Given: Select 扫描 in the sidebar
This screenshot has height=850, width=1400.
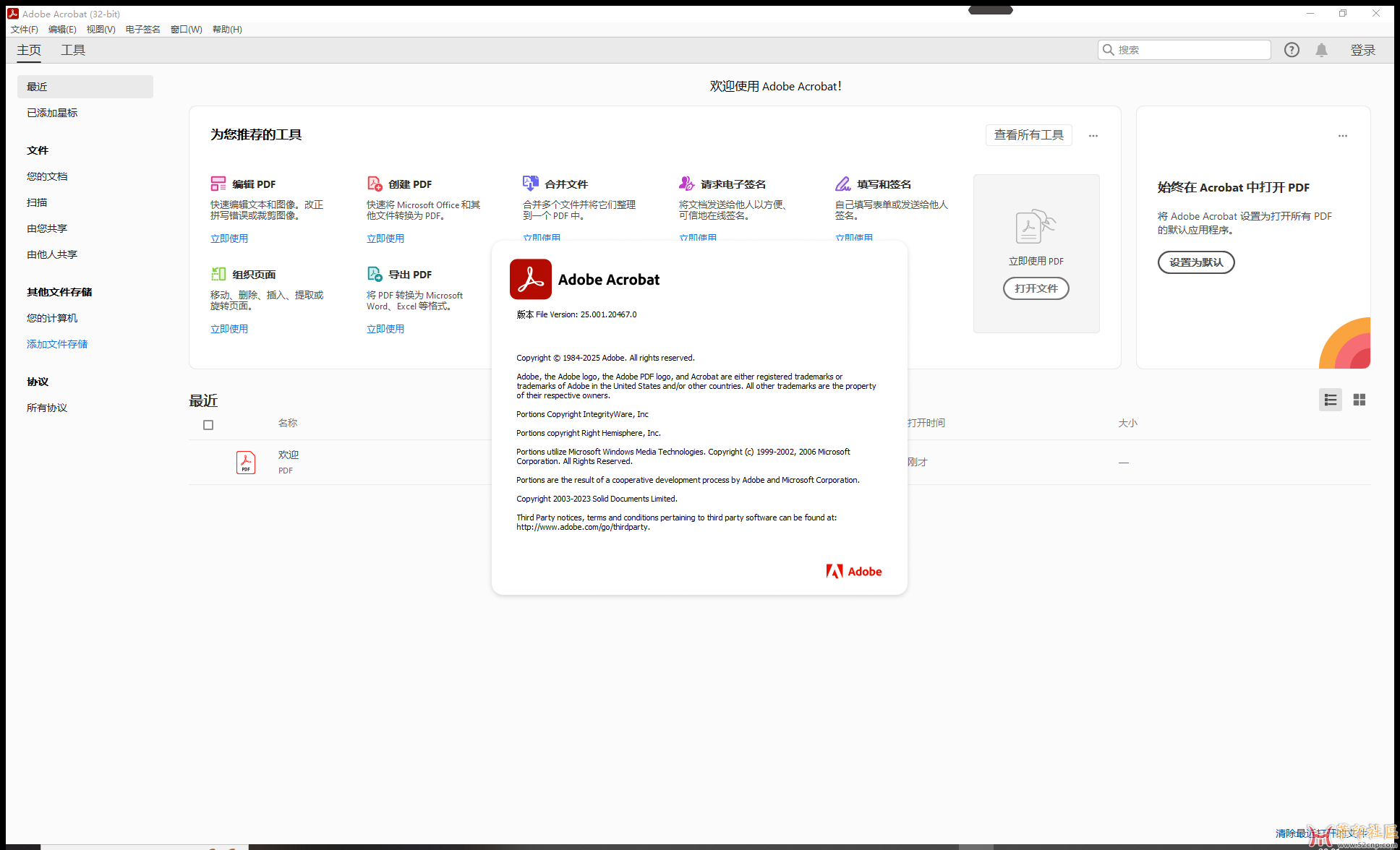Looking at the screenshot, I should (x=37, y=202).
